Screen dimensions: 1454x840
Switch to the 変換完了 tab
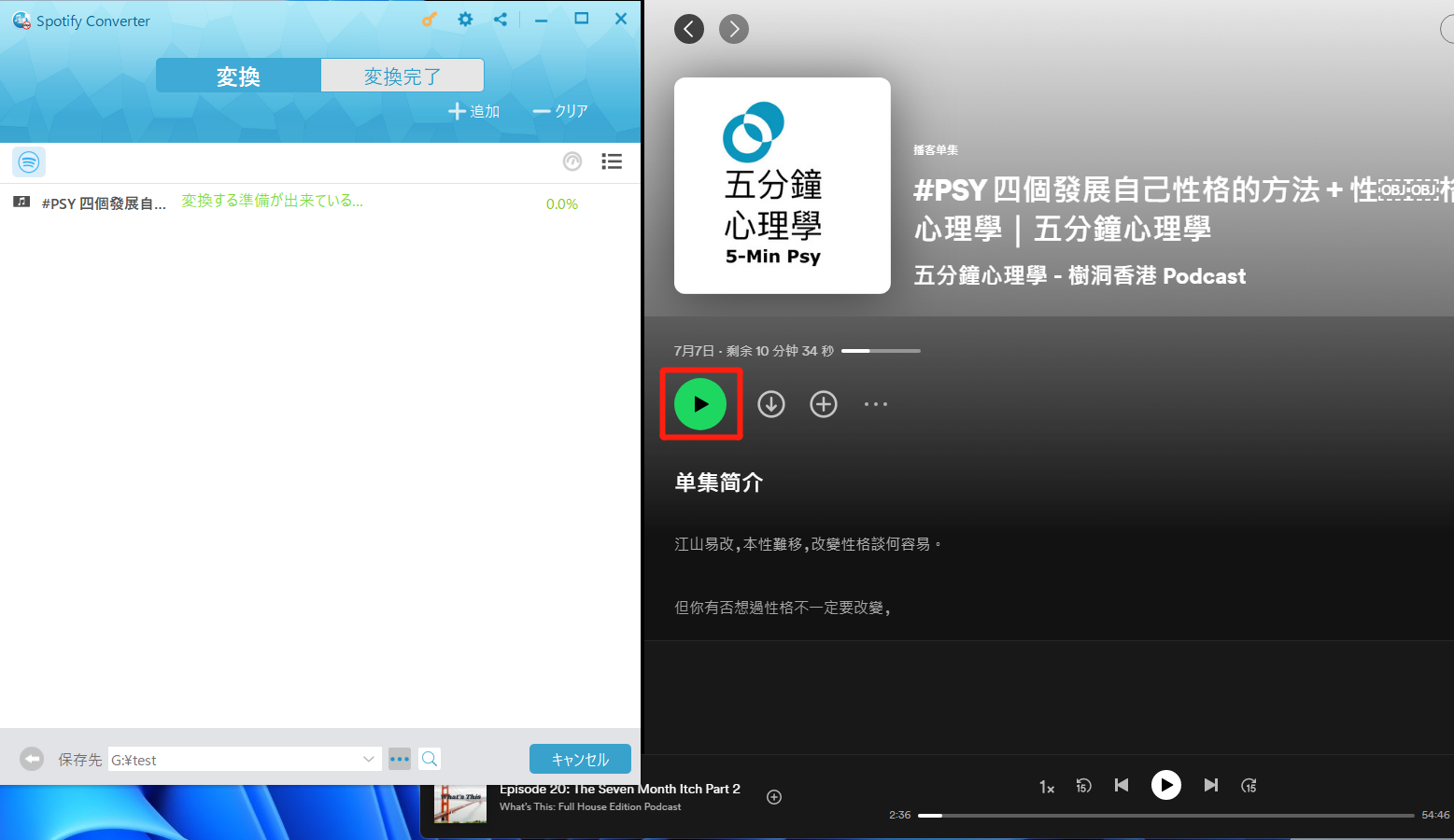tap(402, 76)
